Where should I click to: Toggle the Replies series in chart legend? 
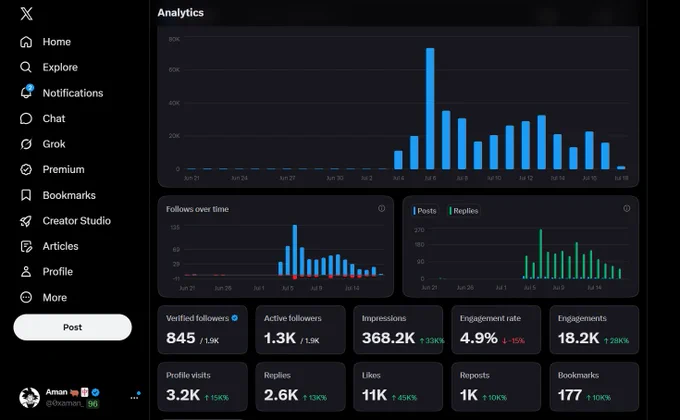(x=464, y=211)
